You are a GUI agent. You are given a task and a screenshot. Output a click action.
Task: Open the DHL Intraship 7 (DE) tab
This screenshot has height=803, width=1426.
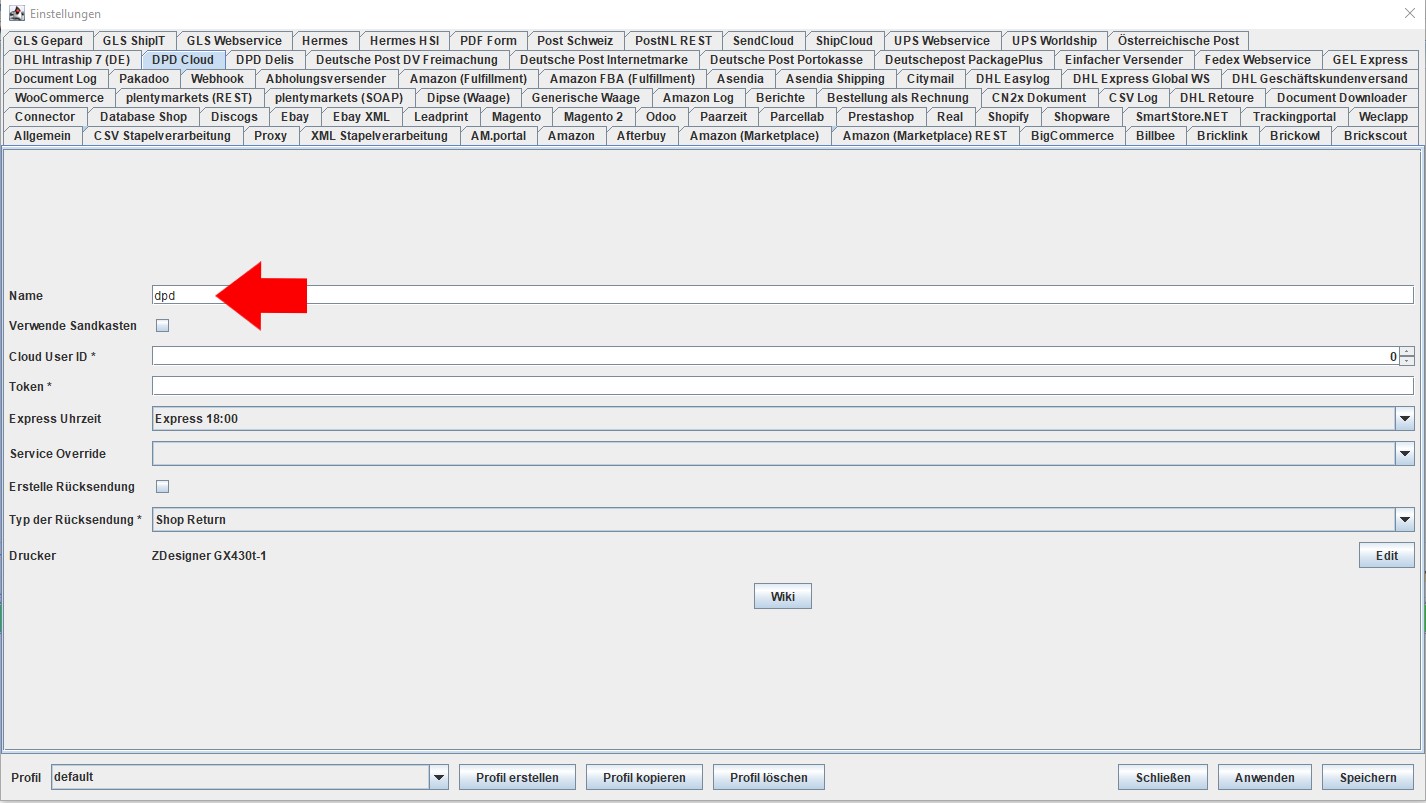click(x=72, y=60)
